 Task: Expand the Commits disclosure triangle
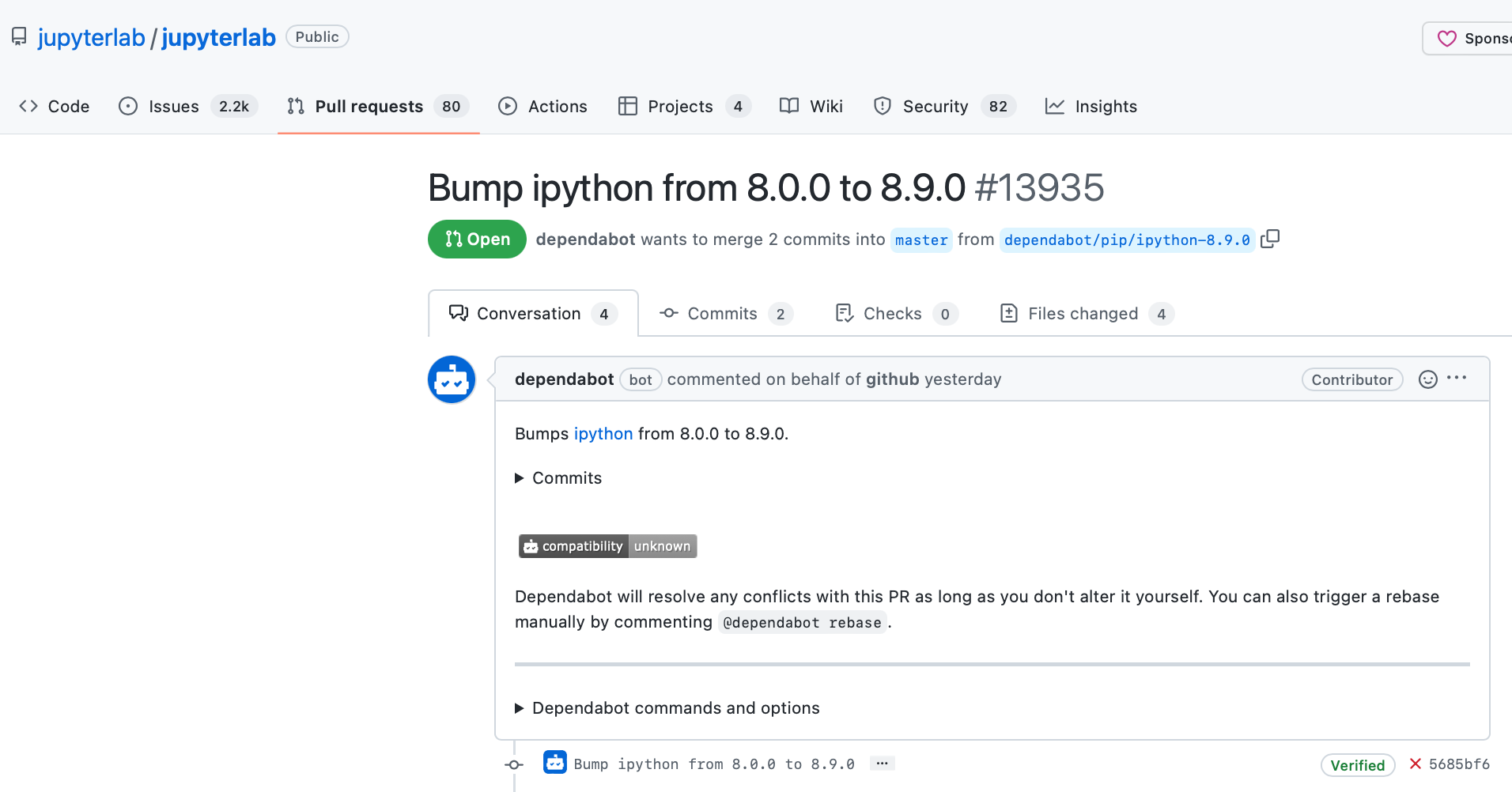tap(520, 478)
